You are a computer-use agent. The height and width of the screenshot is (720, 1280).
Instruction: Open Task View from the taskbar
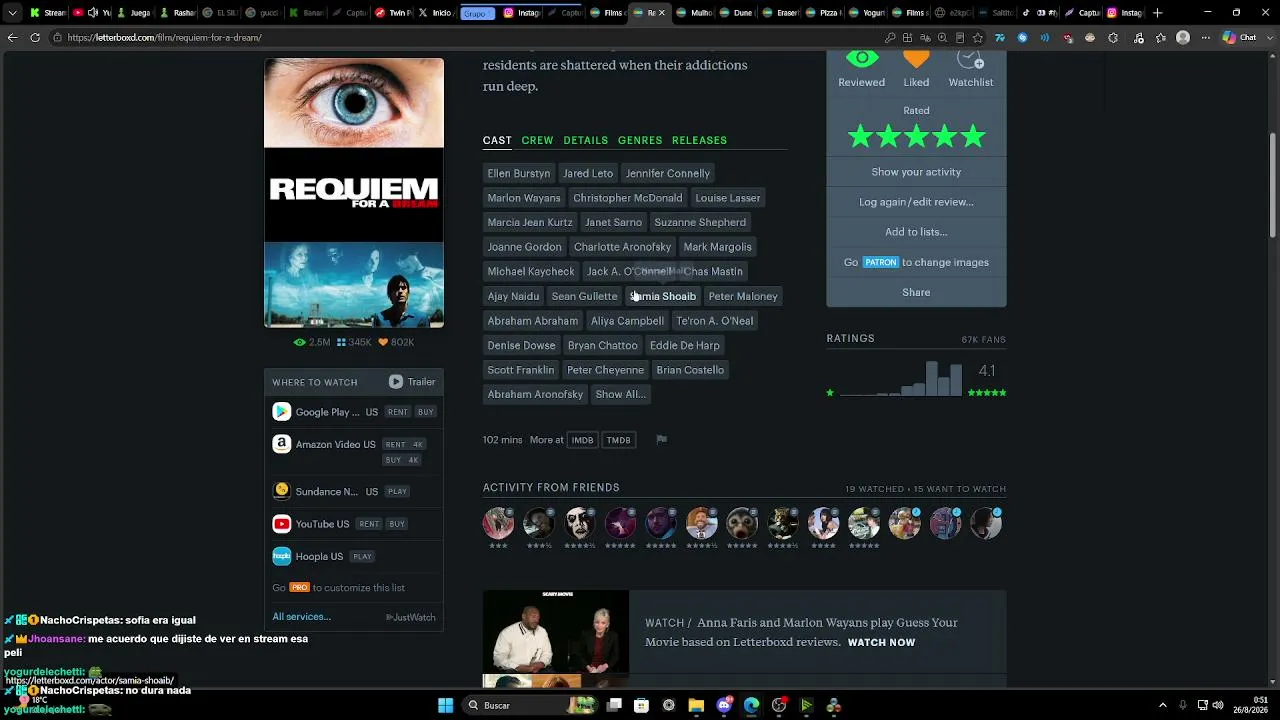tap(614, 705)
